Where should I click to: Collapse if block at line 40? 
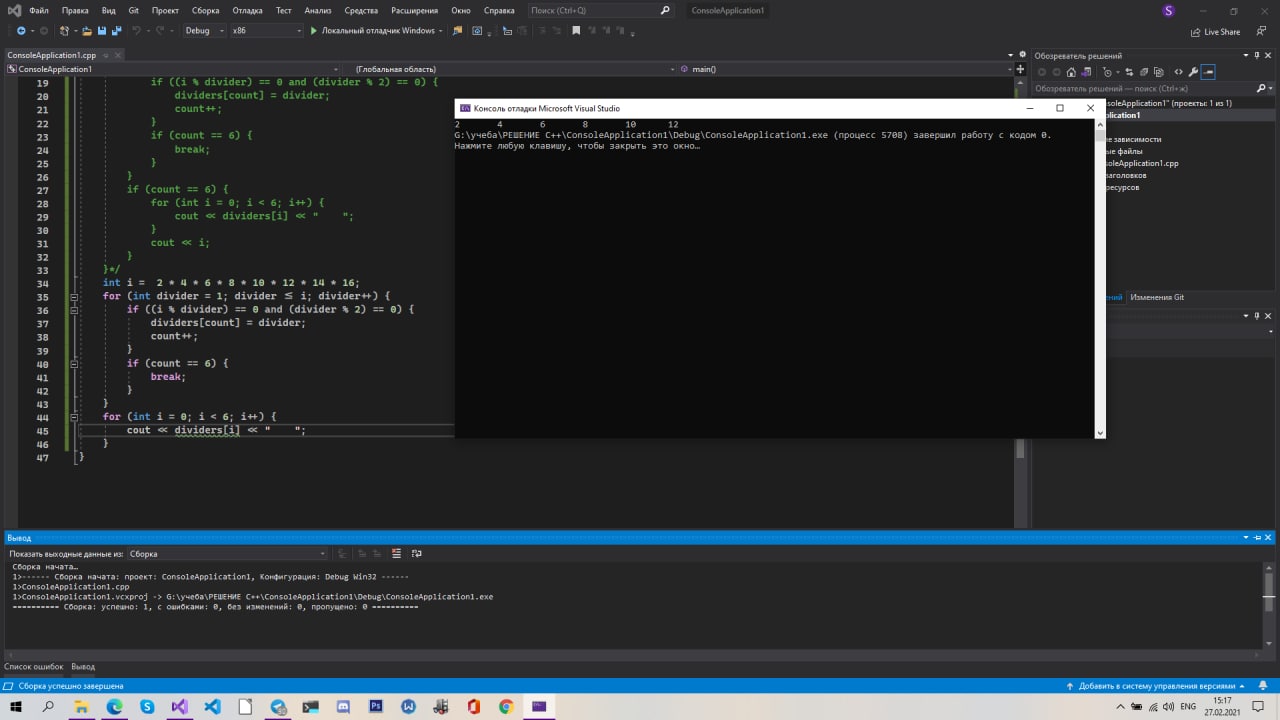75,364
